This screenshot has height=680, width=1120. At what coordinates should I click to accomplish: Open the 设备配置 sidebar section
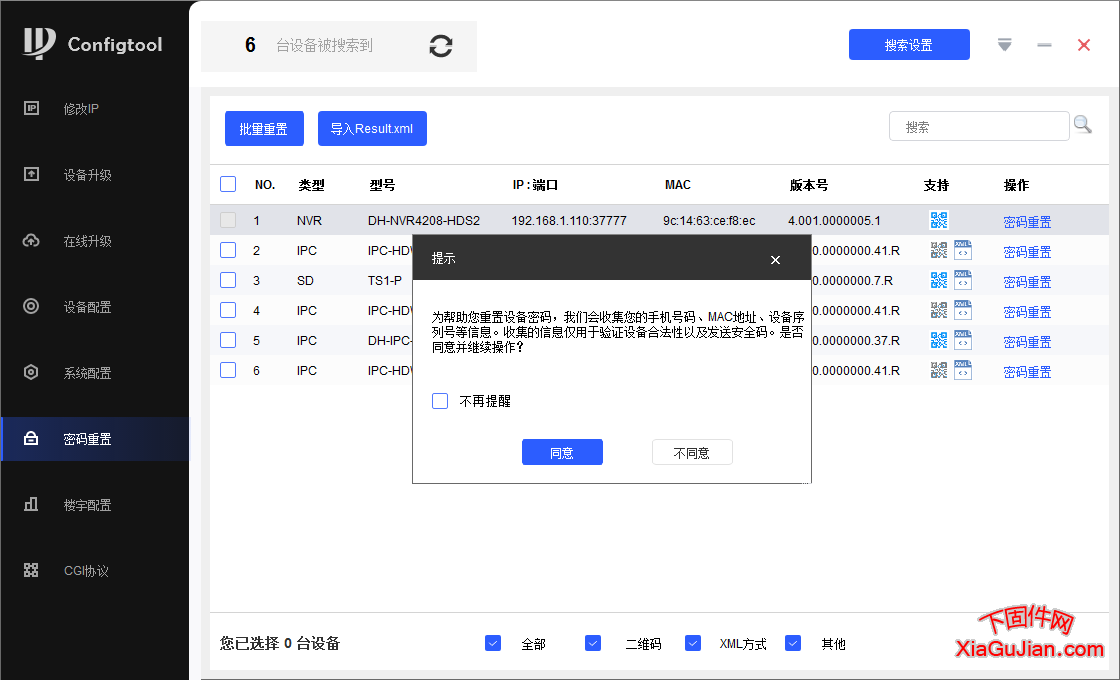(94, 307)
